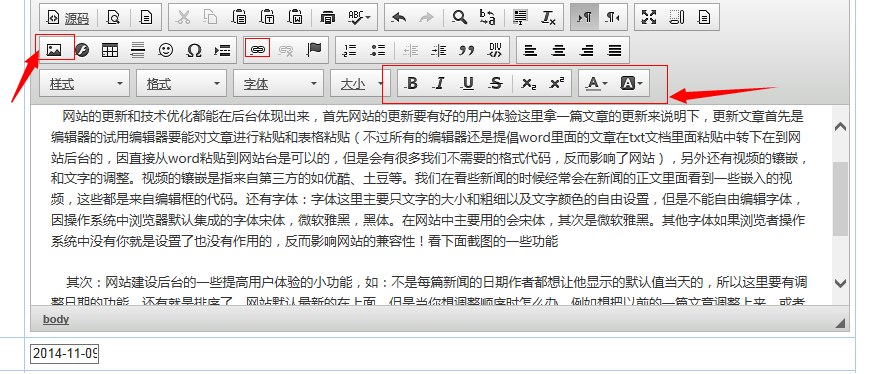Open the find magnifier tool
Image resolution: width=874 pixels, height=374 pixels.
[x=459, y=17]
